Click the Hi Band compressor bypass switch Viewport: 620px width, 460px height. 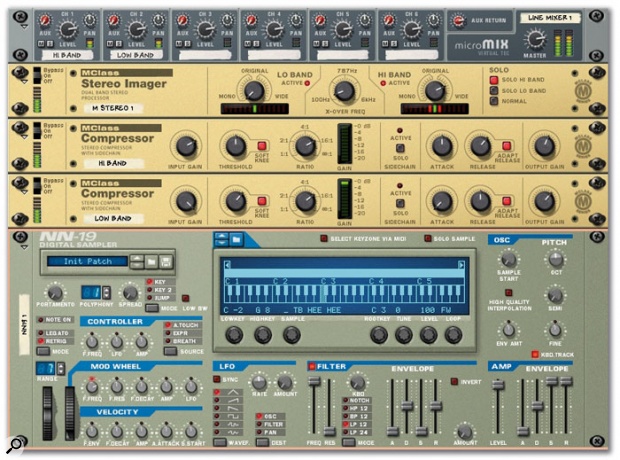pyautogui.click(x=37, y=131)
